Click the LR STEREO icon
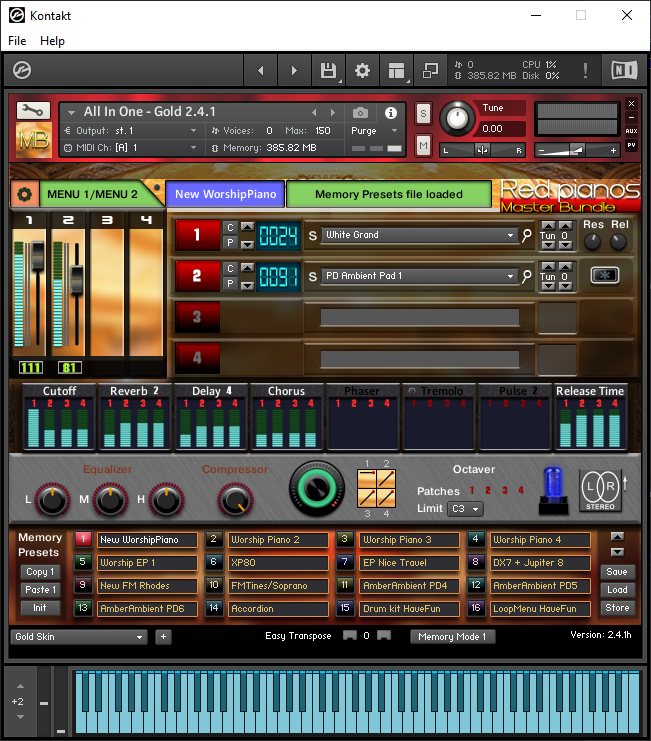651x741 pixels. tap(600, 491)
